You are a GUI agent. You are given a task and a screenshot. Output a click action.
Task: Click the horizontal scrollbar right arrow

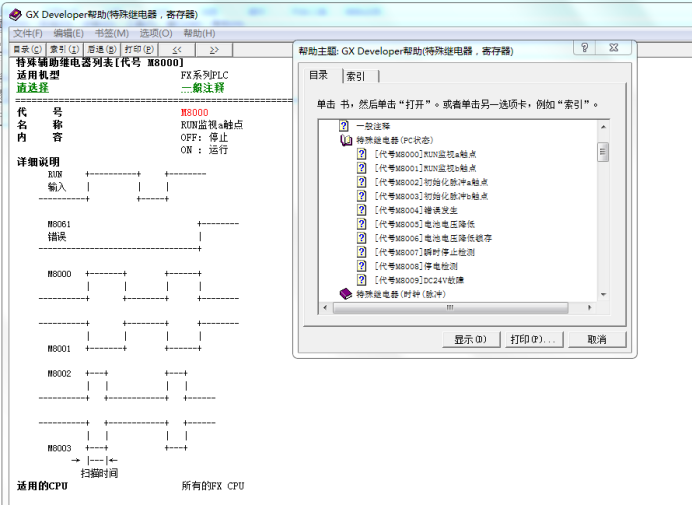click(590, 307)
